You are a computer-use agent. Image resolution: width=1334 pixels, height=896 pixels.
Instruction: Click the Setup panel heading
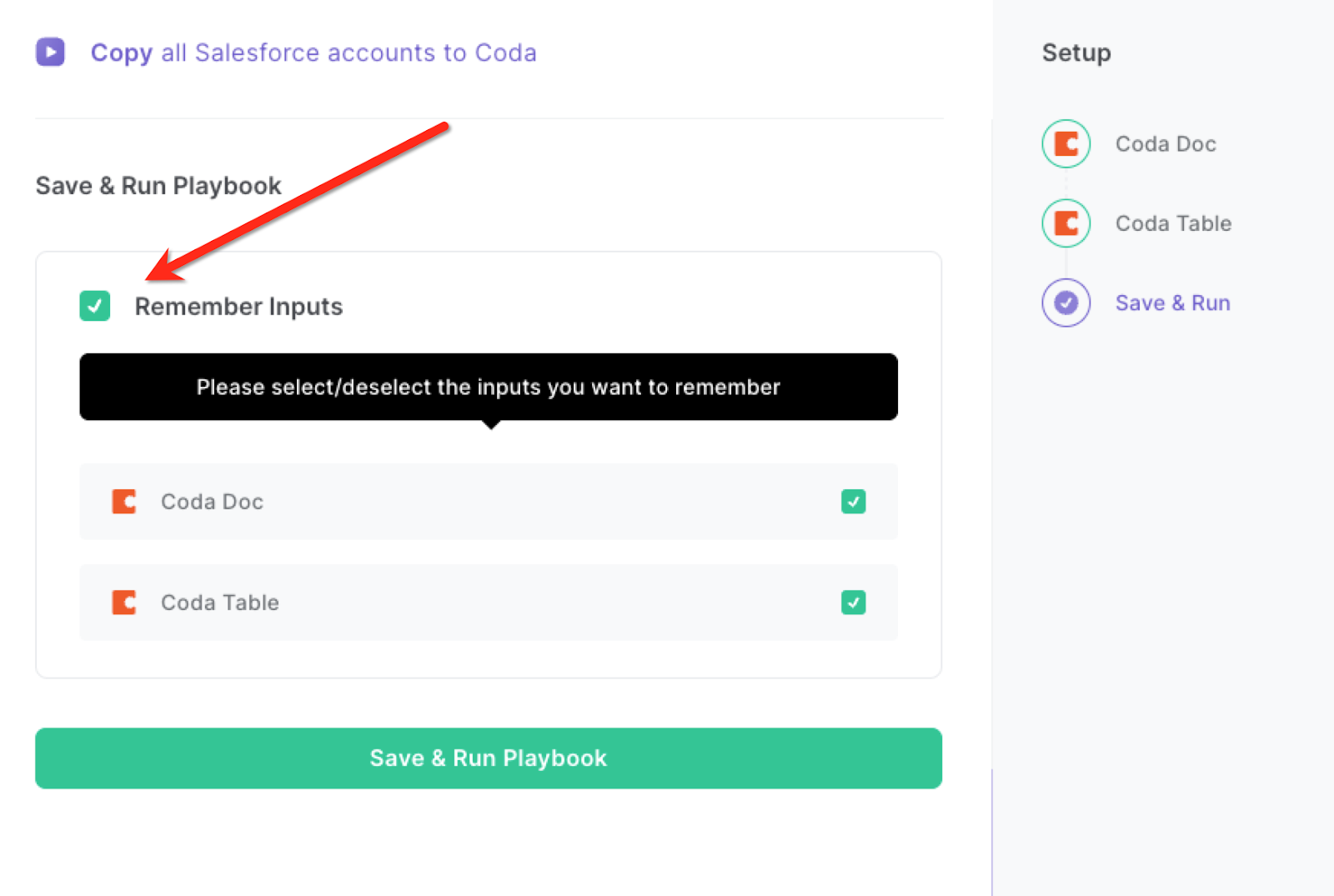tap(1076, 53)
